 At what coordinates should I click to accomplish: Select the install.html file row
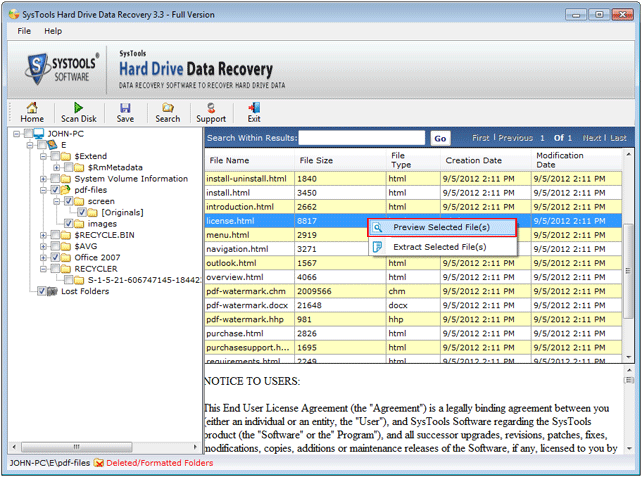coord(413,192)
